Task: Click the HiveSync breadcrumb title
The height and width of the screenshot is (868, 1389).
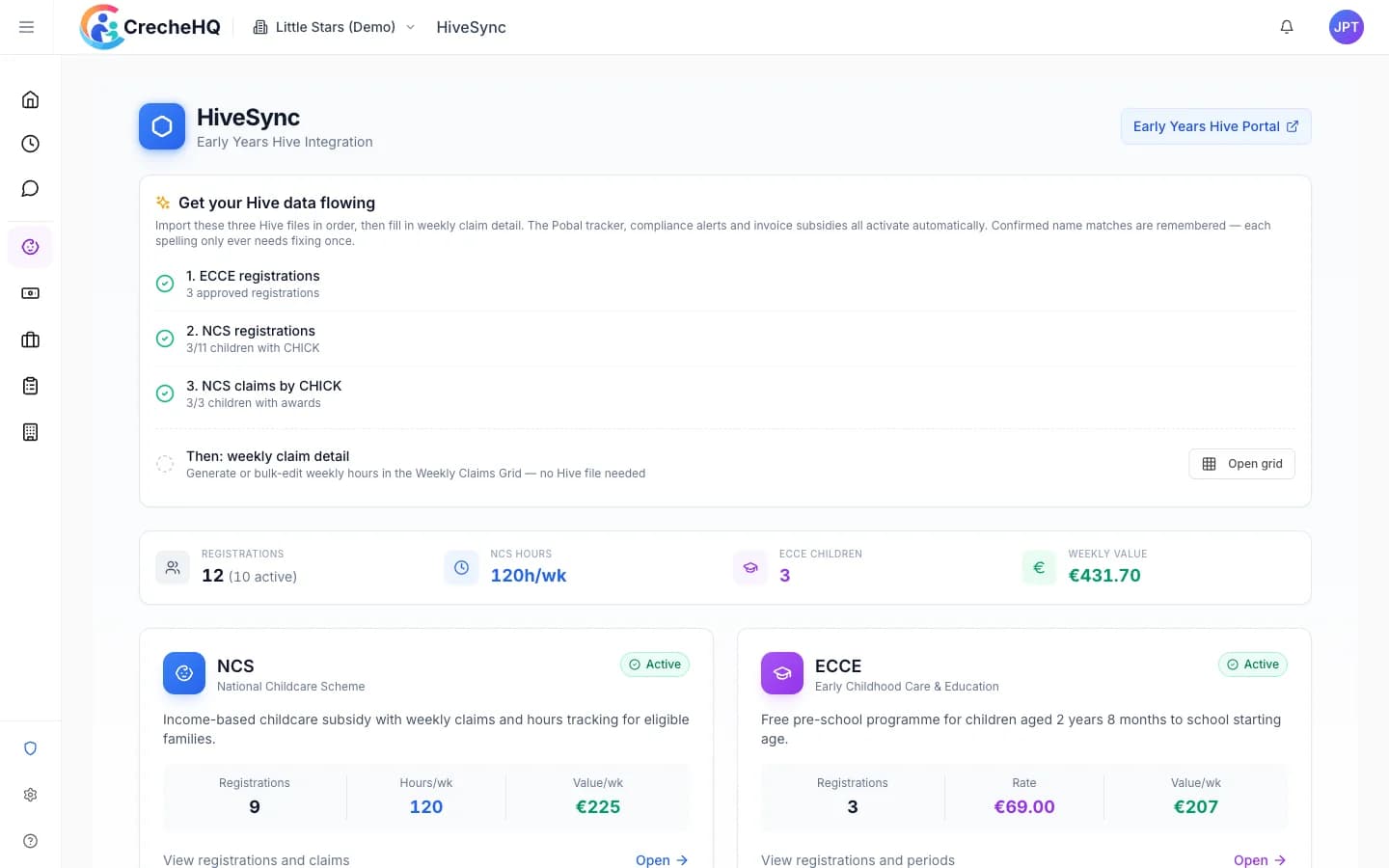Action: pos(471,27)
